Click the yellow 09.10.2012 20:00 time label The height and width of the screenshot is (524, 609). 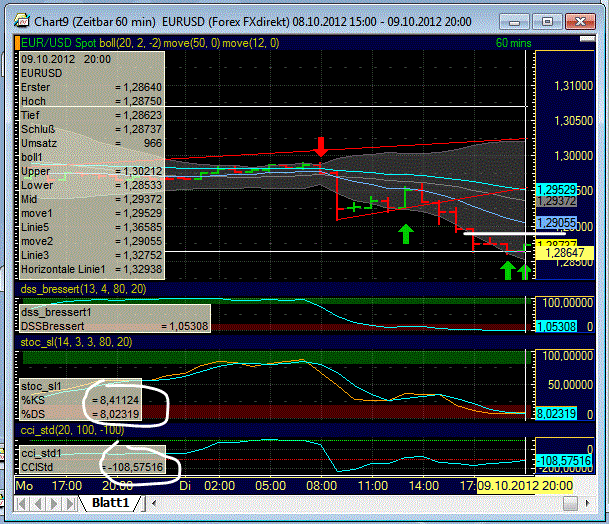pos(525,486)
